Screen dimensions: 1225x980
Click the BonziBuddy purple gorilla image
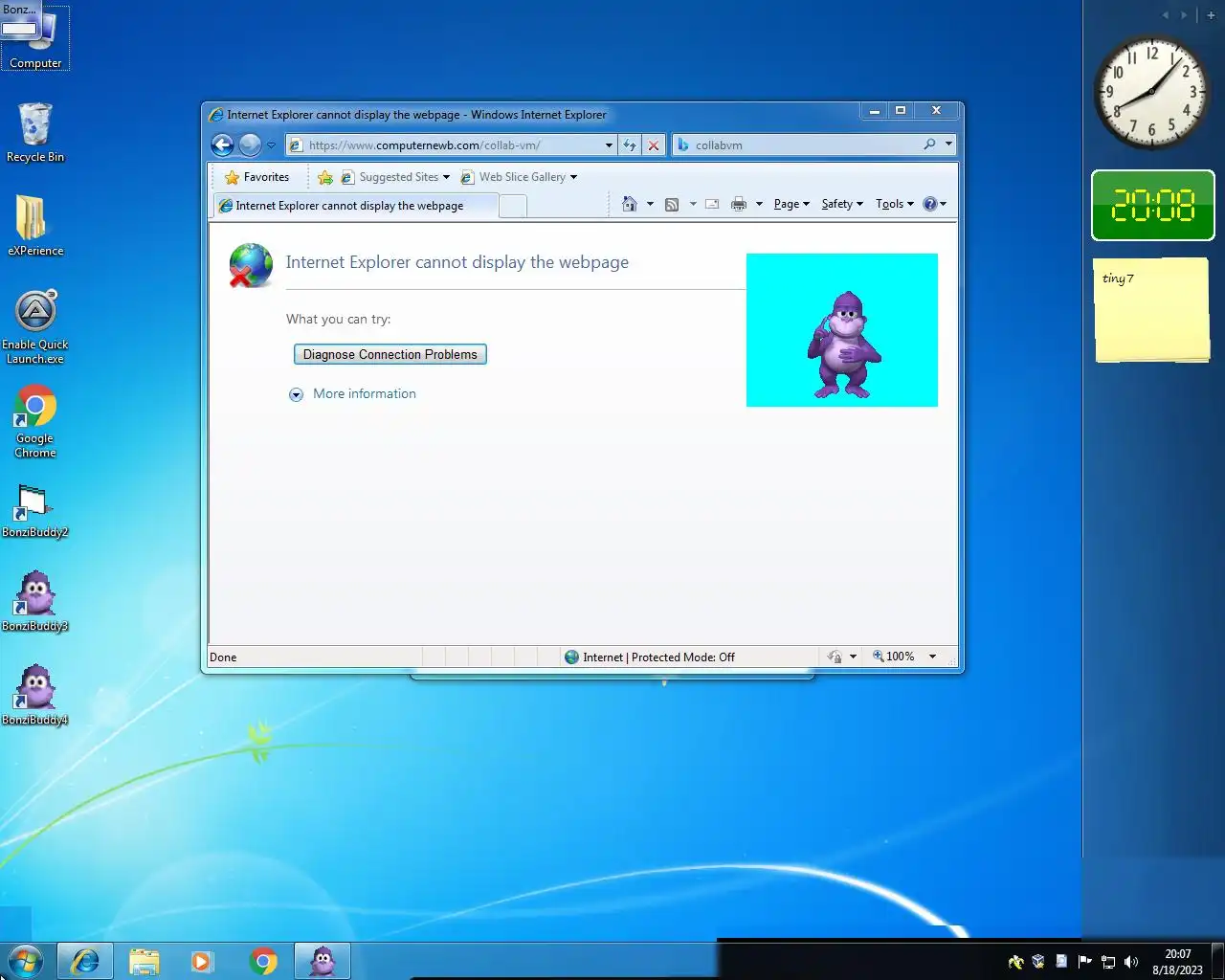(x=842, y=345)
